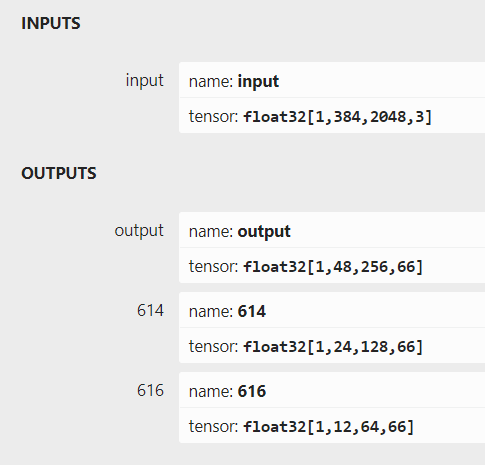Select the 'input' row label on the left
The height and width of the screenshot is (465, 485).
(x=145, y=81)
